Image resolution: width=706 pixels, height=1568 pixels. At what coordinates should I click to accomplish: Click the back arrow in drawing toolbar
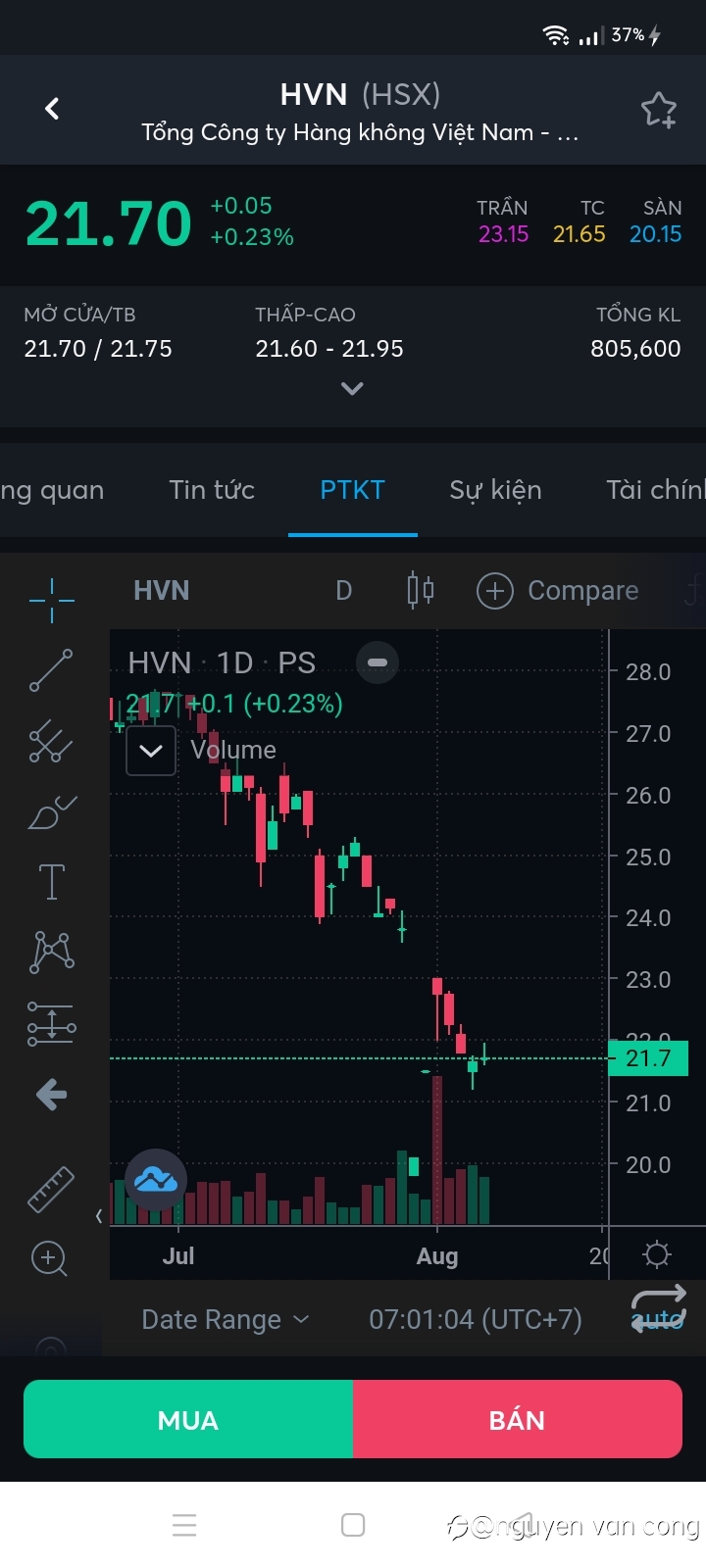51,1094
